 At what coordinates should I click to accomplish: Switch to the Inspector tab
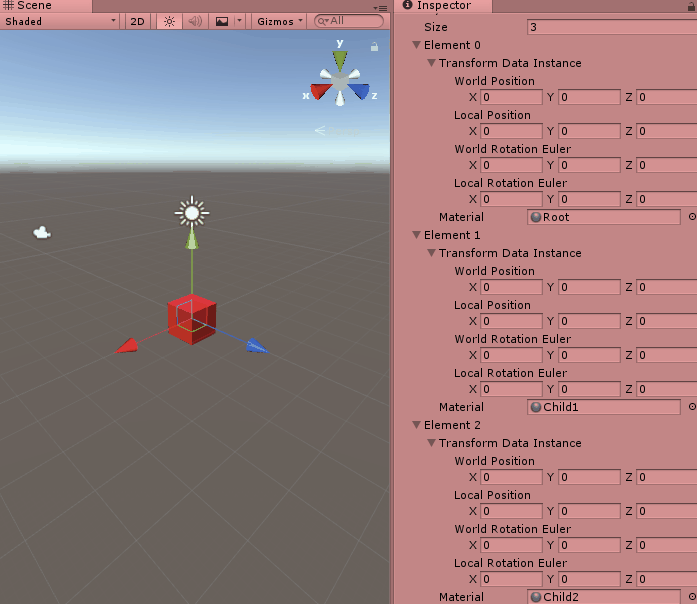[443, 6]
